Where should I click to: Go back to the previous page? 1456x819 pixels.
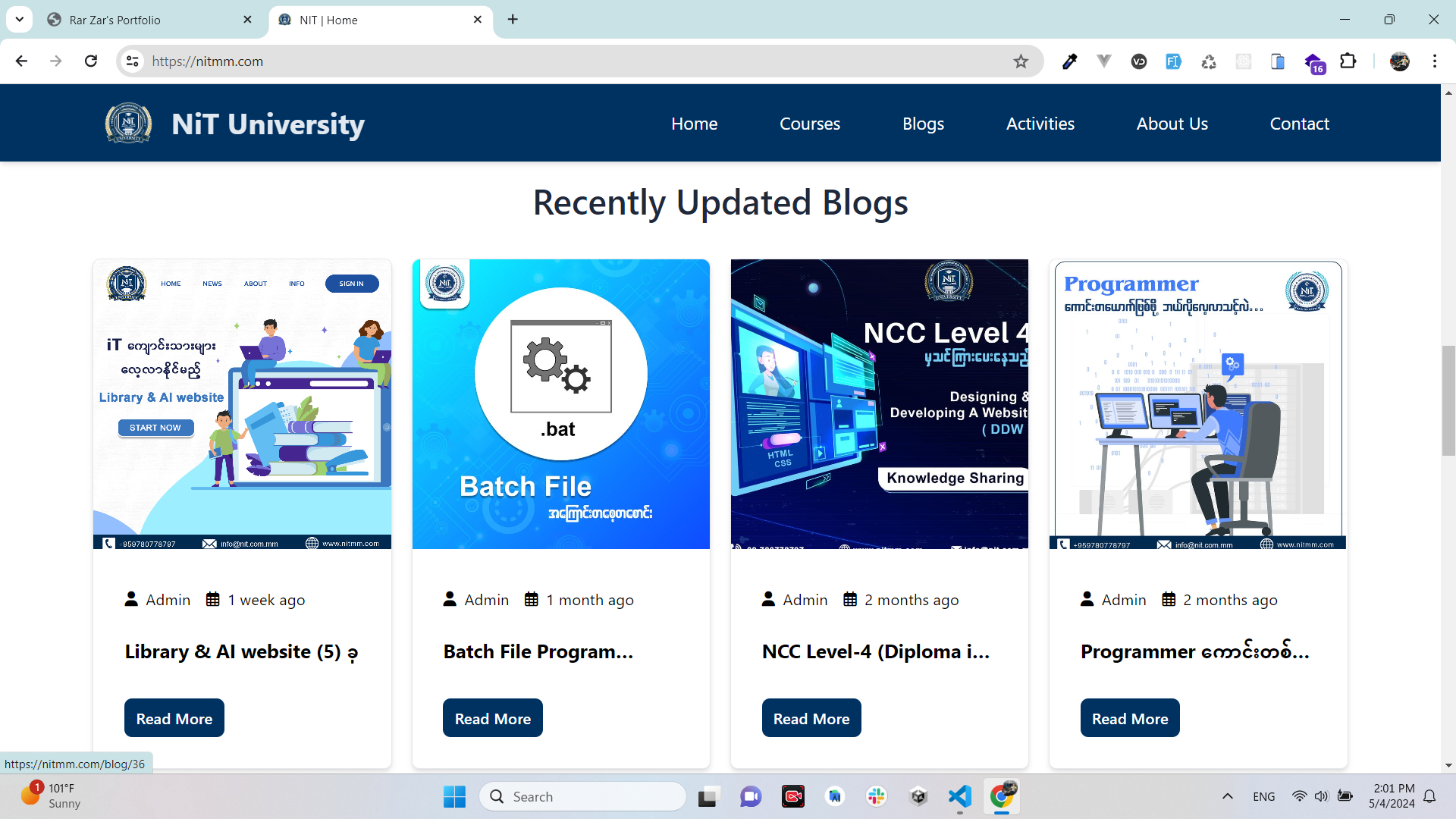[21, 61]
